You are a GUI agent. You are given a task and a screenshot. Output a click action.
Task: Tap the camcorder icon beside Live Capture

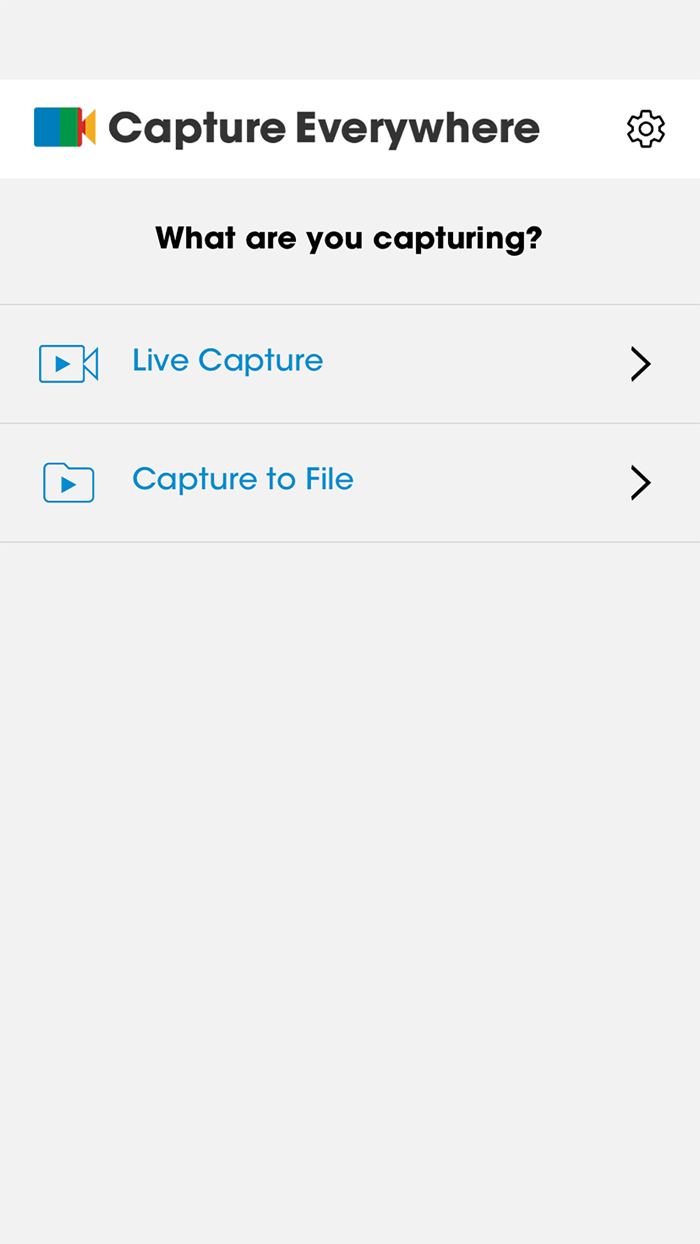click(x=67, y=363)
